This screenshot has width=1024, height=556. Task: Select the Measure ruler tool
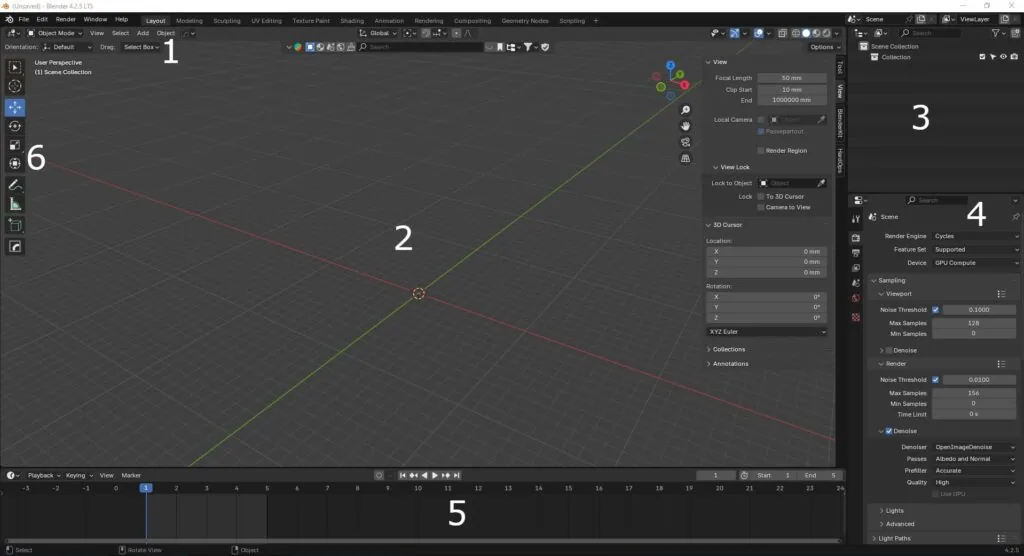pyautogui.click(x=14, y=204)
